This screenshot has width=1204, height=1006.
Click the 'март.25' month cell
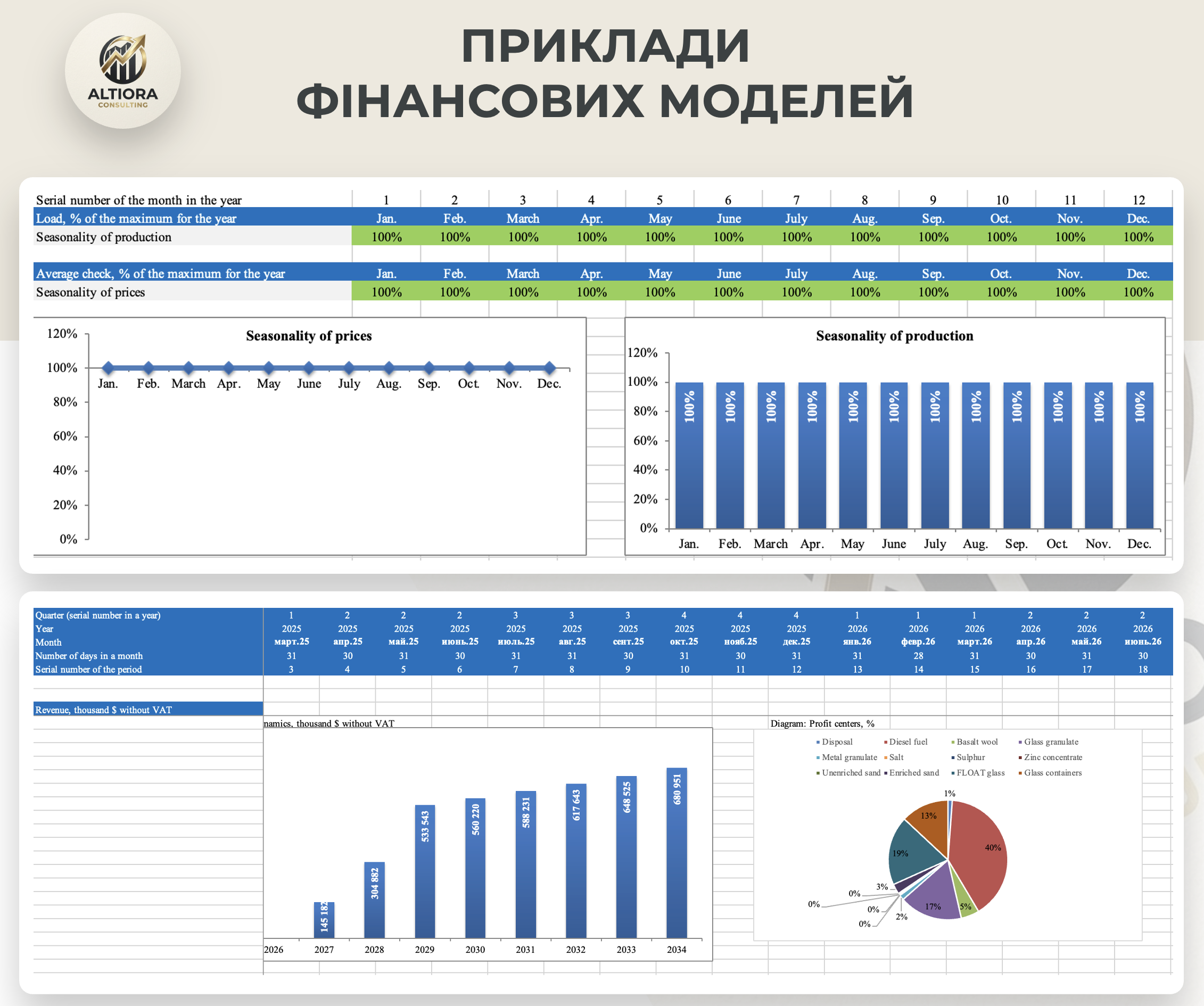291,641
